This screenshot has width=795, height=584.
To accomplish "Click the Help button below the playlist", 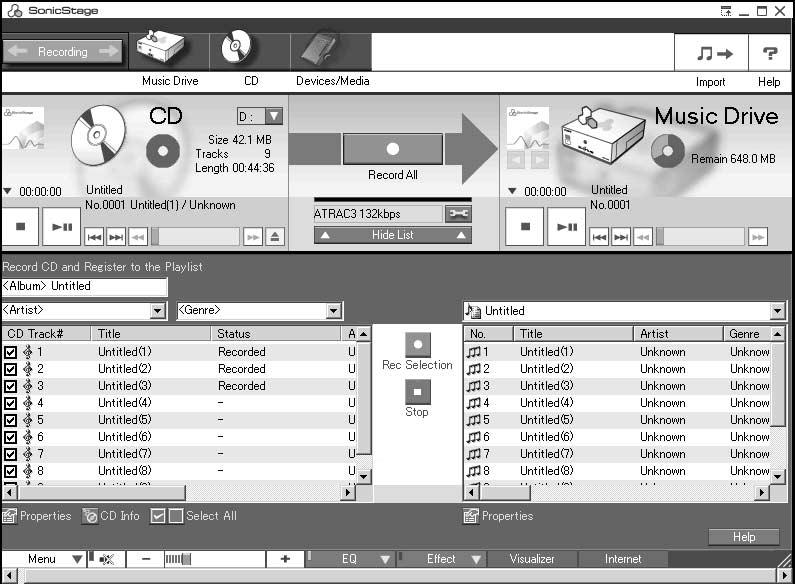I will coord(744,537).
